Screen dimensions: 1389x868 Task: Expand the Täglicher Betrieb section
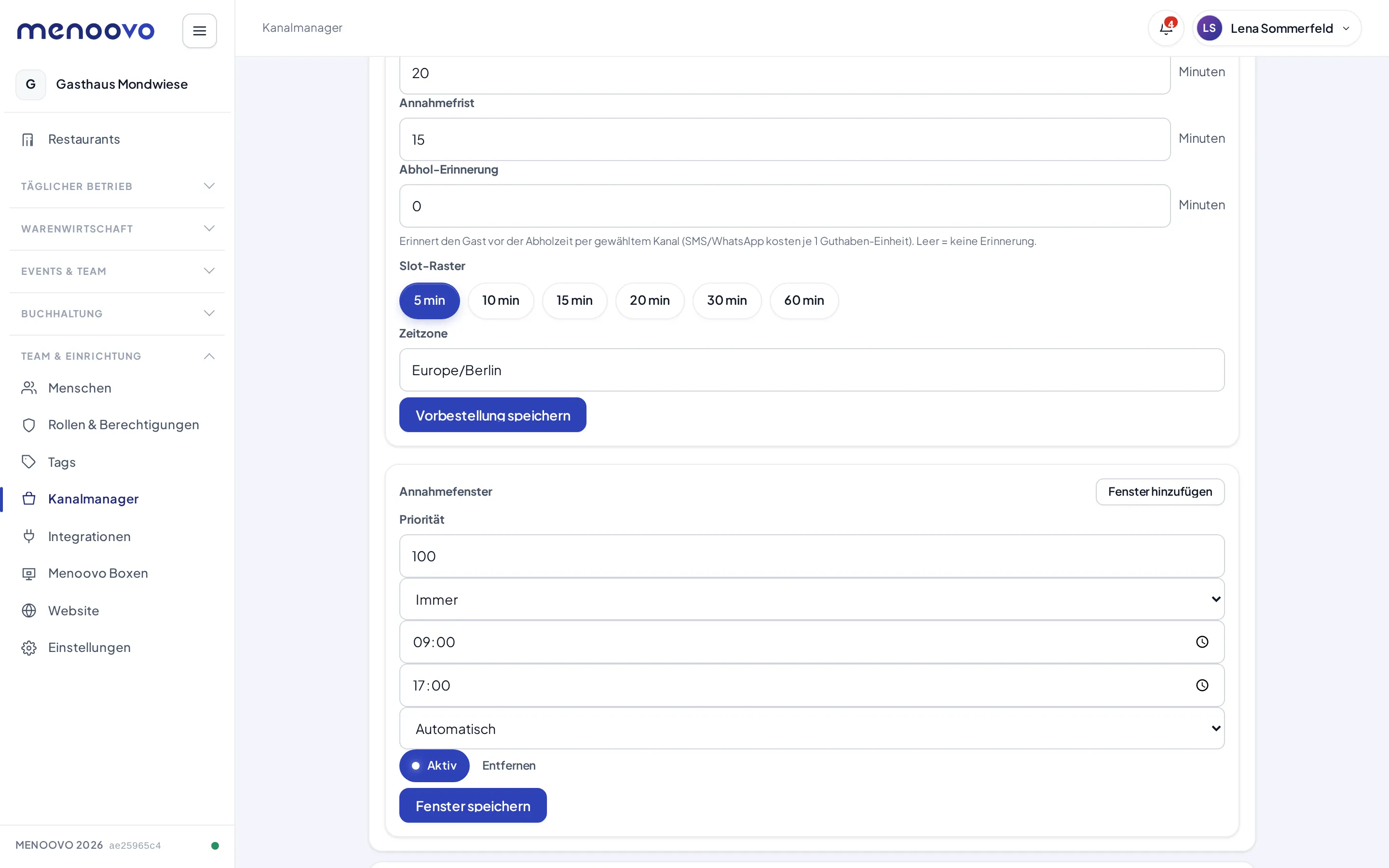pos(117,186)
